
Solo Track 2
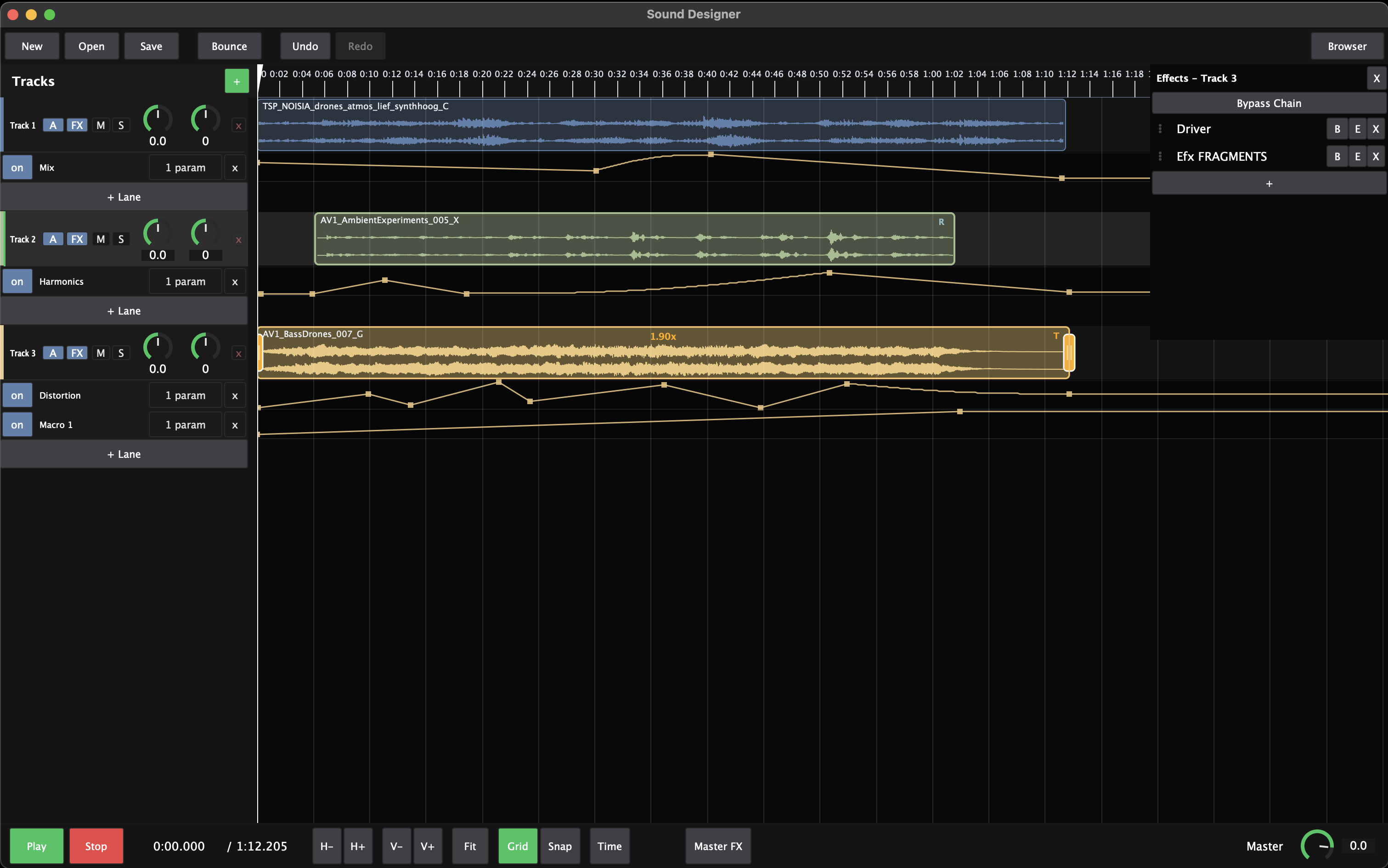click(x=120, y=239)
